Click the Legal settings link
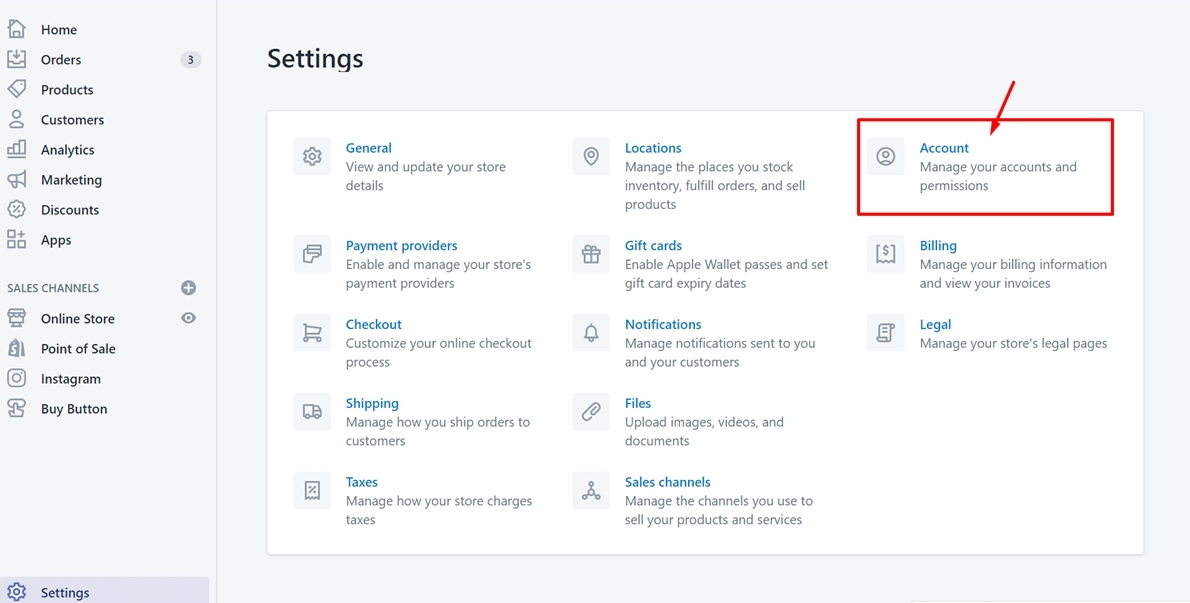1190x603 pixels. point(935,325)
